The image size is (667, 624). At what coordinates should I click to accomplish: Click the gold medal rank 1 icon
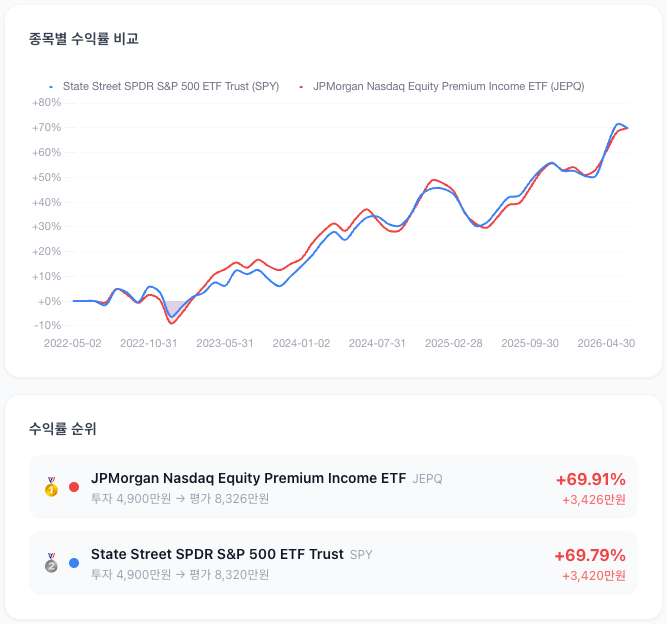(x=51, y=487)
